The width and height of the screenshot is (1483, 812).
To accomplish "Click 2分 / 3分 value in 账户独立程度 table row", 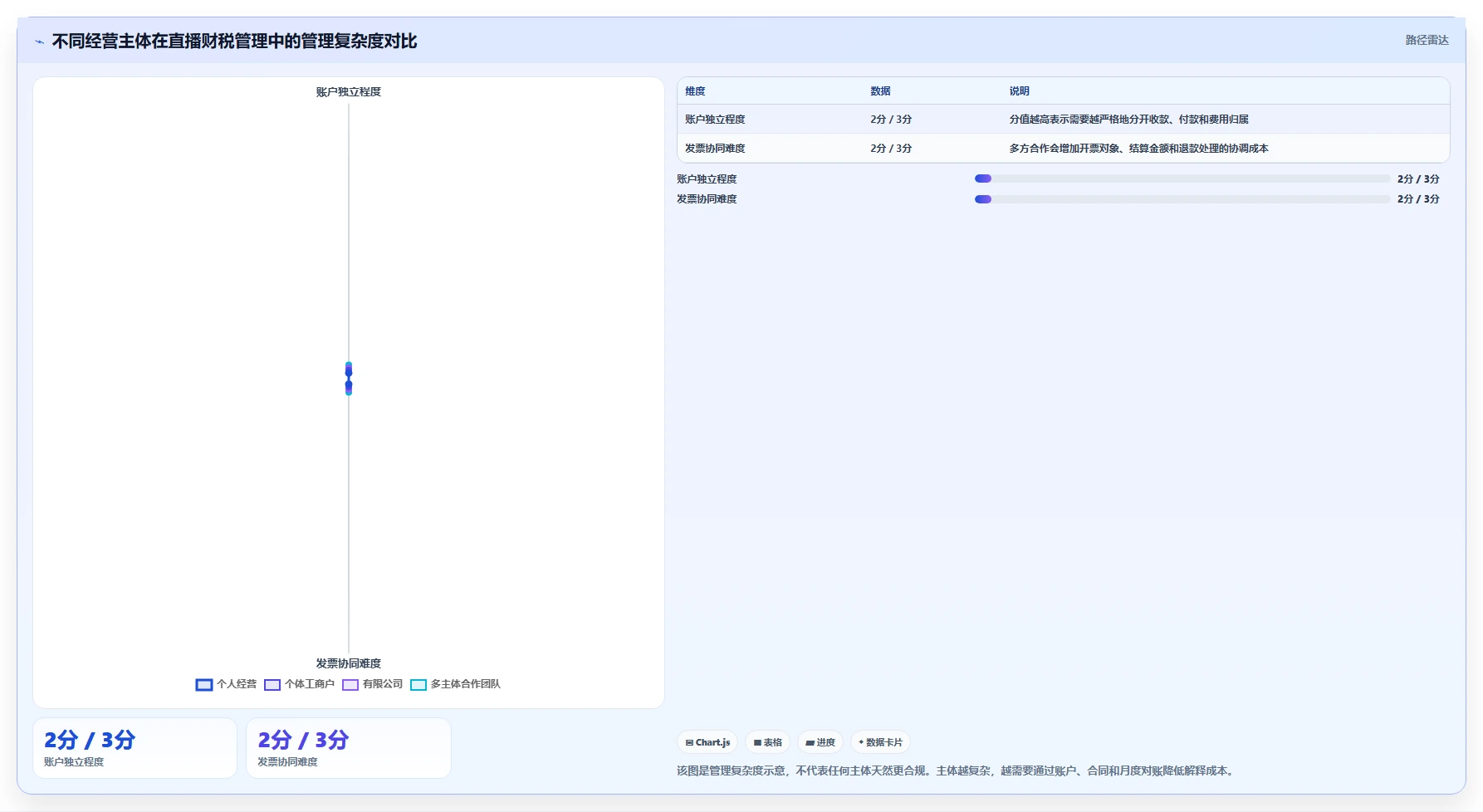I will click(891, 120).
